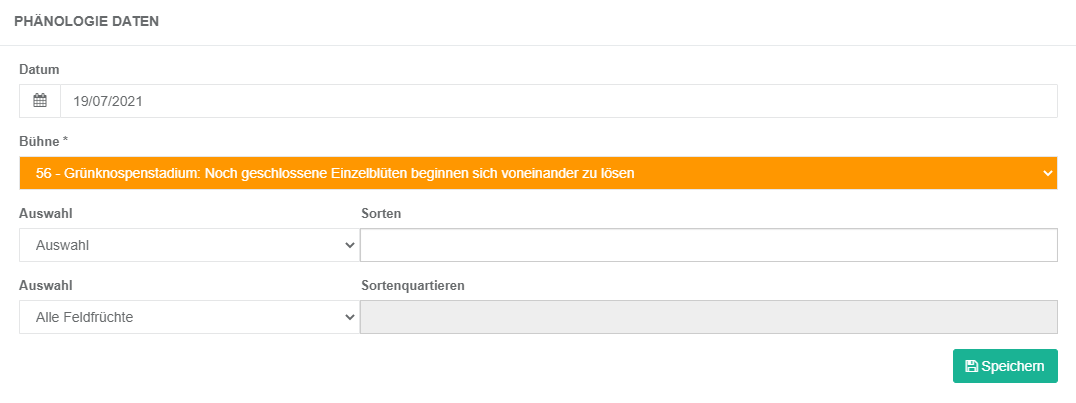Click the Auswahl label above Alle Feldfrüchte
This screenshot has height=403, width=1076.
pyautogui.click(x=46, y=286)
